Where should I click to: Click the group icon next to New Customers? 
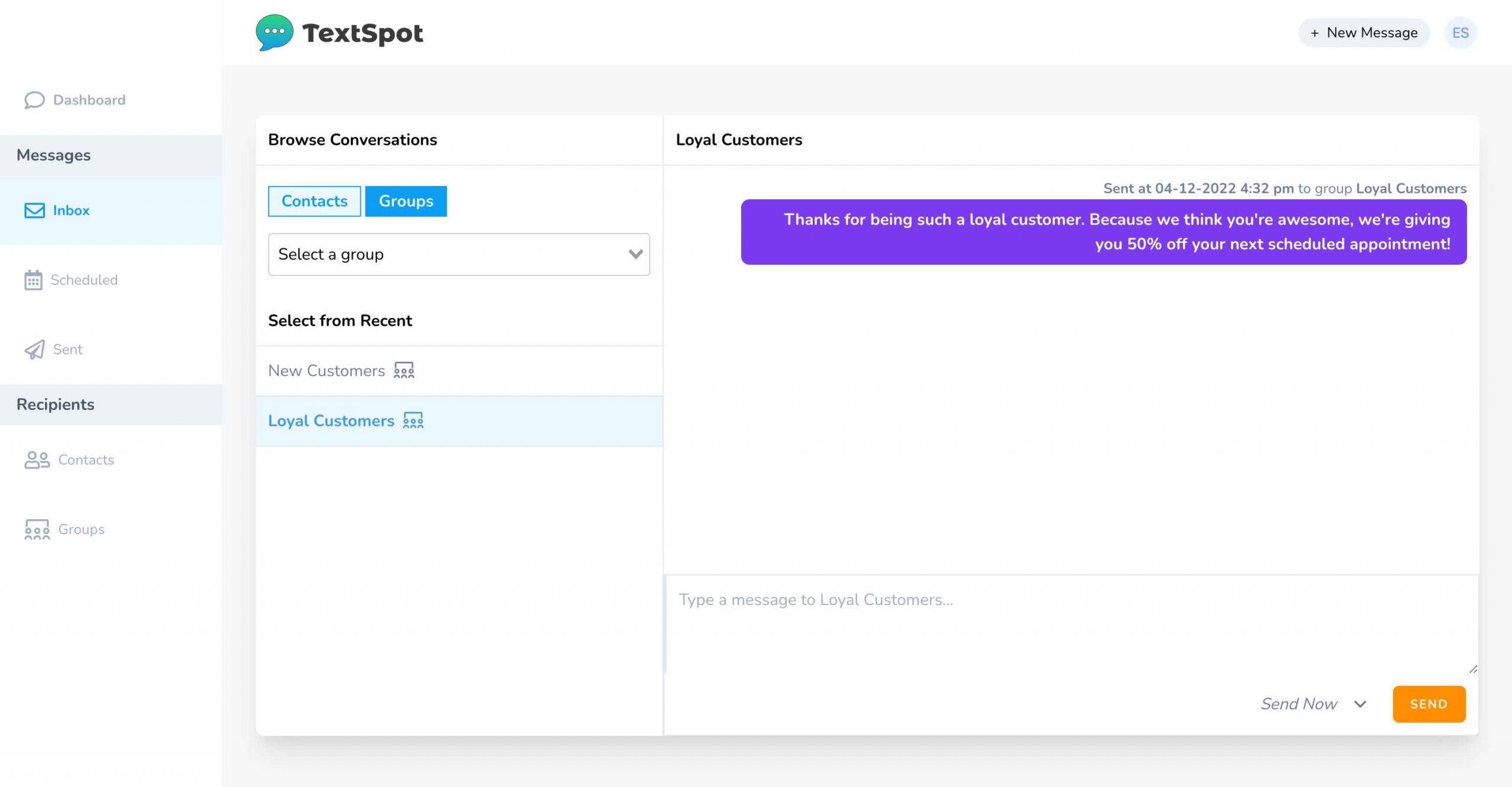pyautogui.click(x=404, y=370)
